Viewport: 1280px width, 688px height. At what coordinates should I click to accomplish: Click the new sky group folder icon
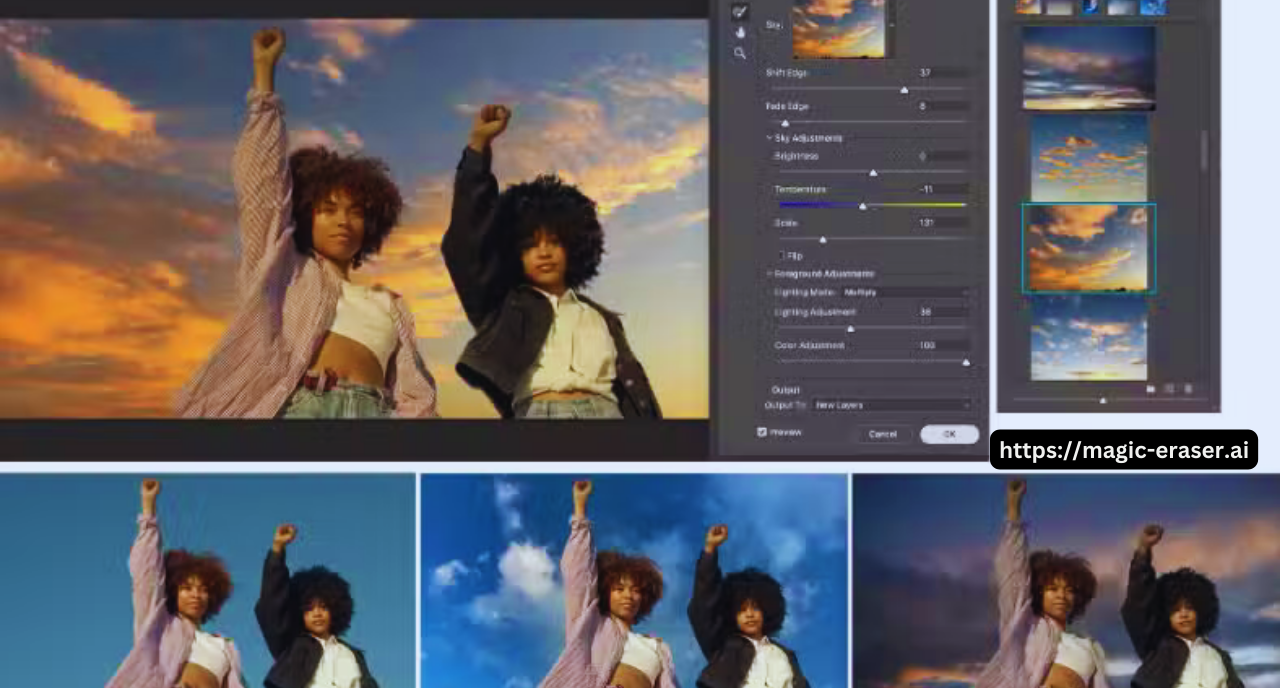pos(1151,388)
